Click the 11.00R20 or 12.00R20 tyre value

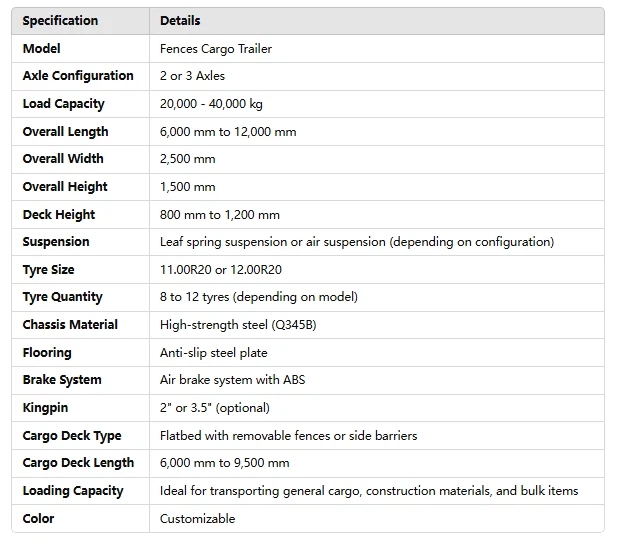point(221,270)
